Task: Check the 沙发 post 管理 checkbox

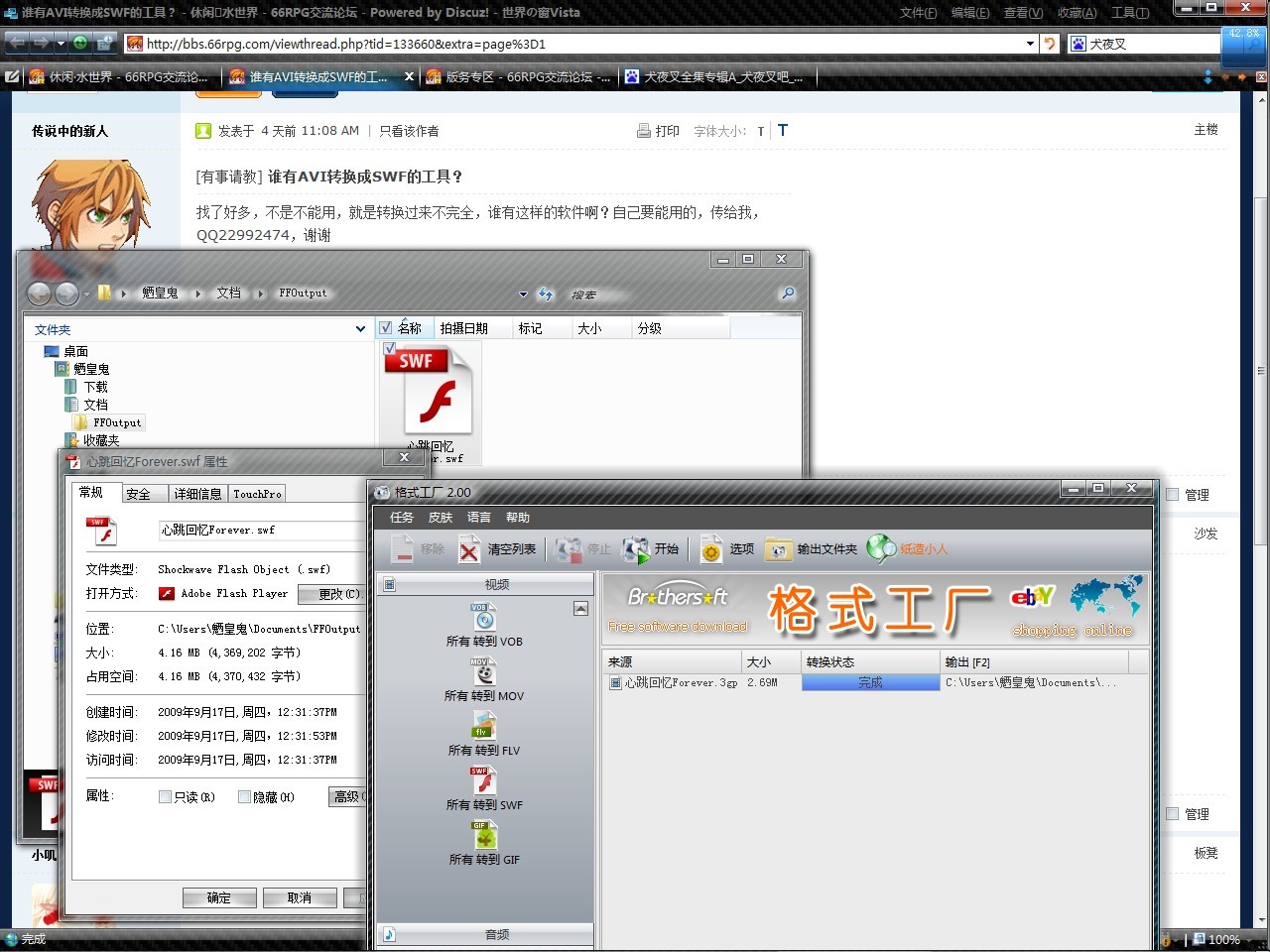Action: [1173, 495]
